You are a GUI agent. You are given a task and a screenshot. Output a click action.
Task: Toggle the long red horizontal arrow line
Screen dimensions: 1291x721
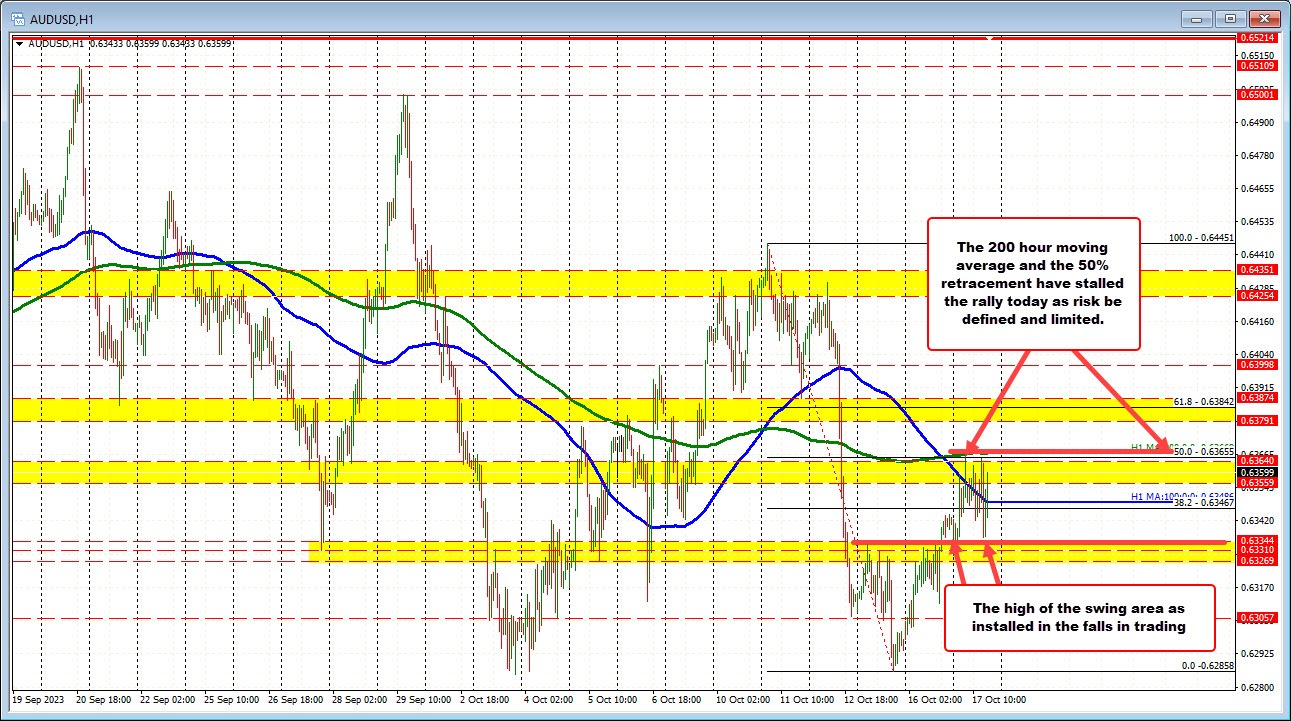pos(1100,542)
